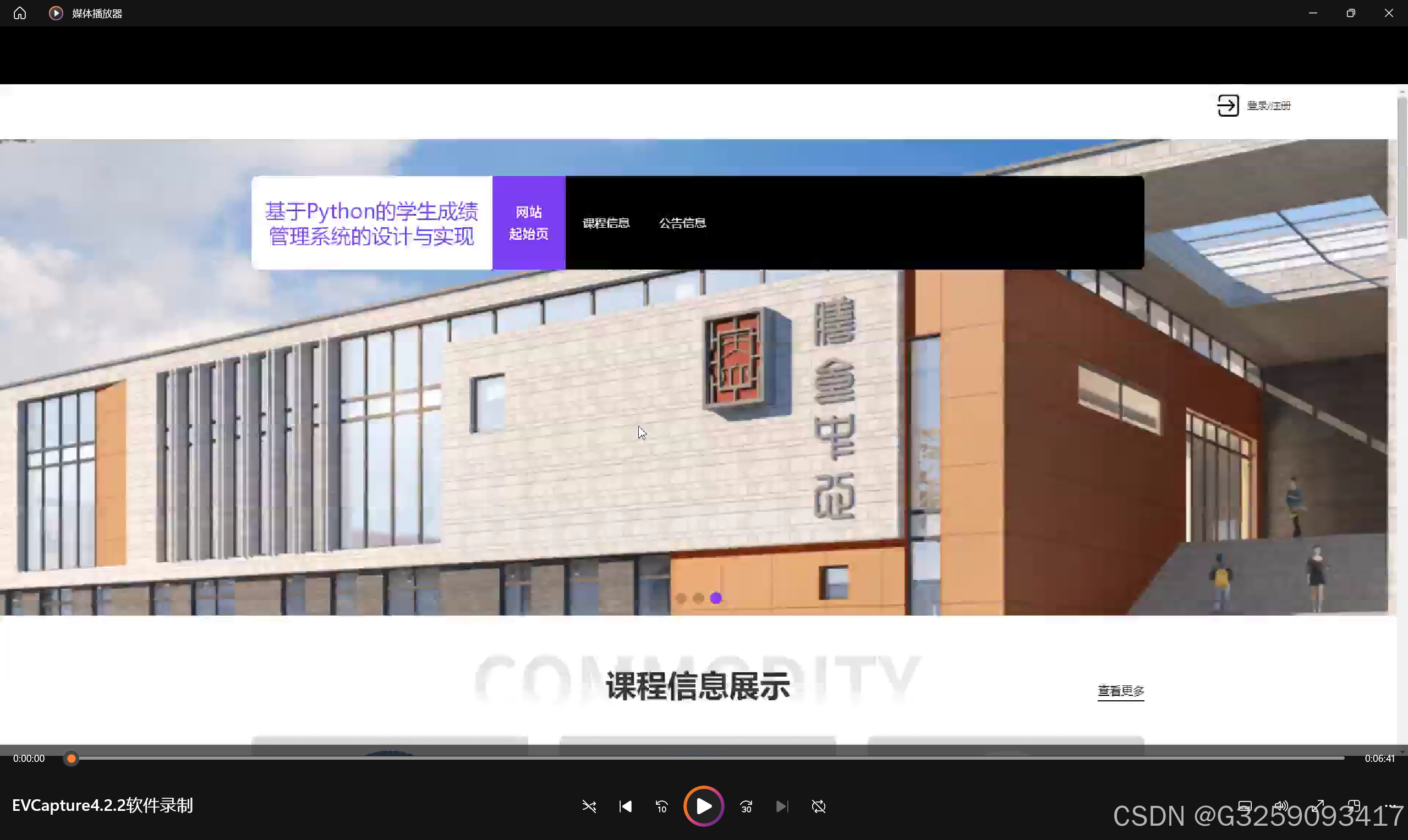
Task: Open the 登录/注册 link
Action: tap(1269, 106)
